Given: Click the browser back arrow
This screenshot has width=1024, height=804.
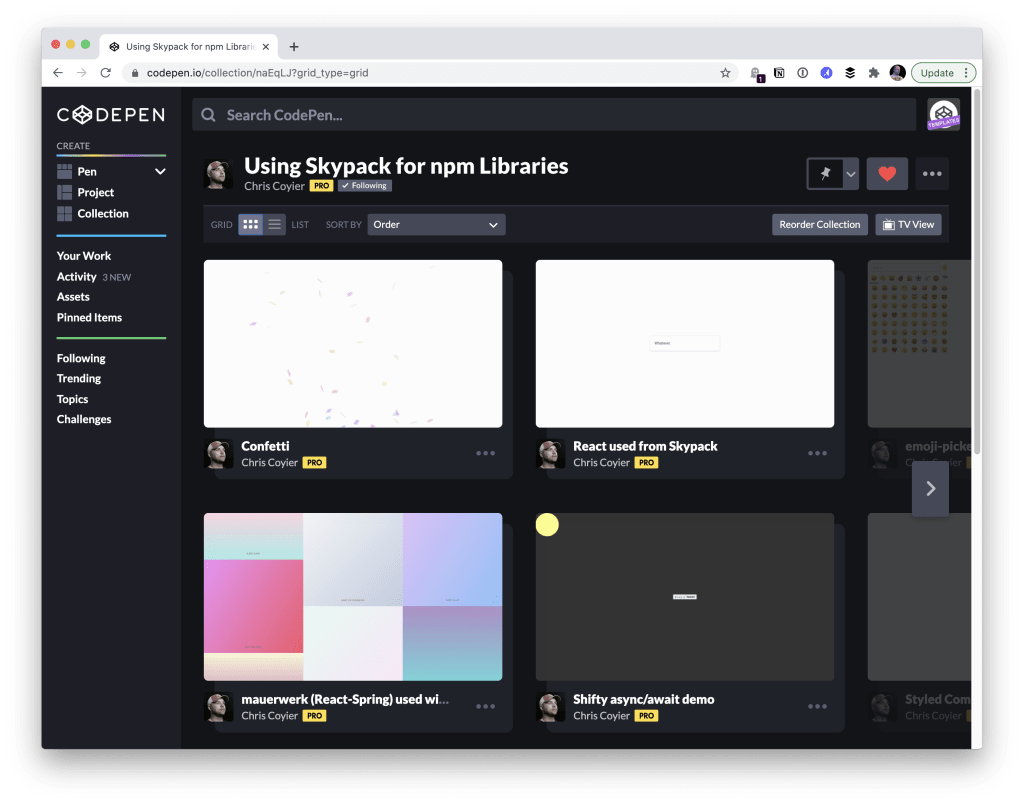Looking at the screenshot, I should pos(58,73).
